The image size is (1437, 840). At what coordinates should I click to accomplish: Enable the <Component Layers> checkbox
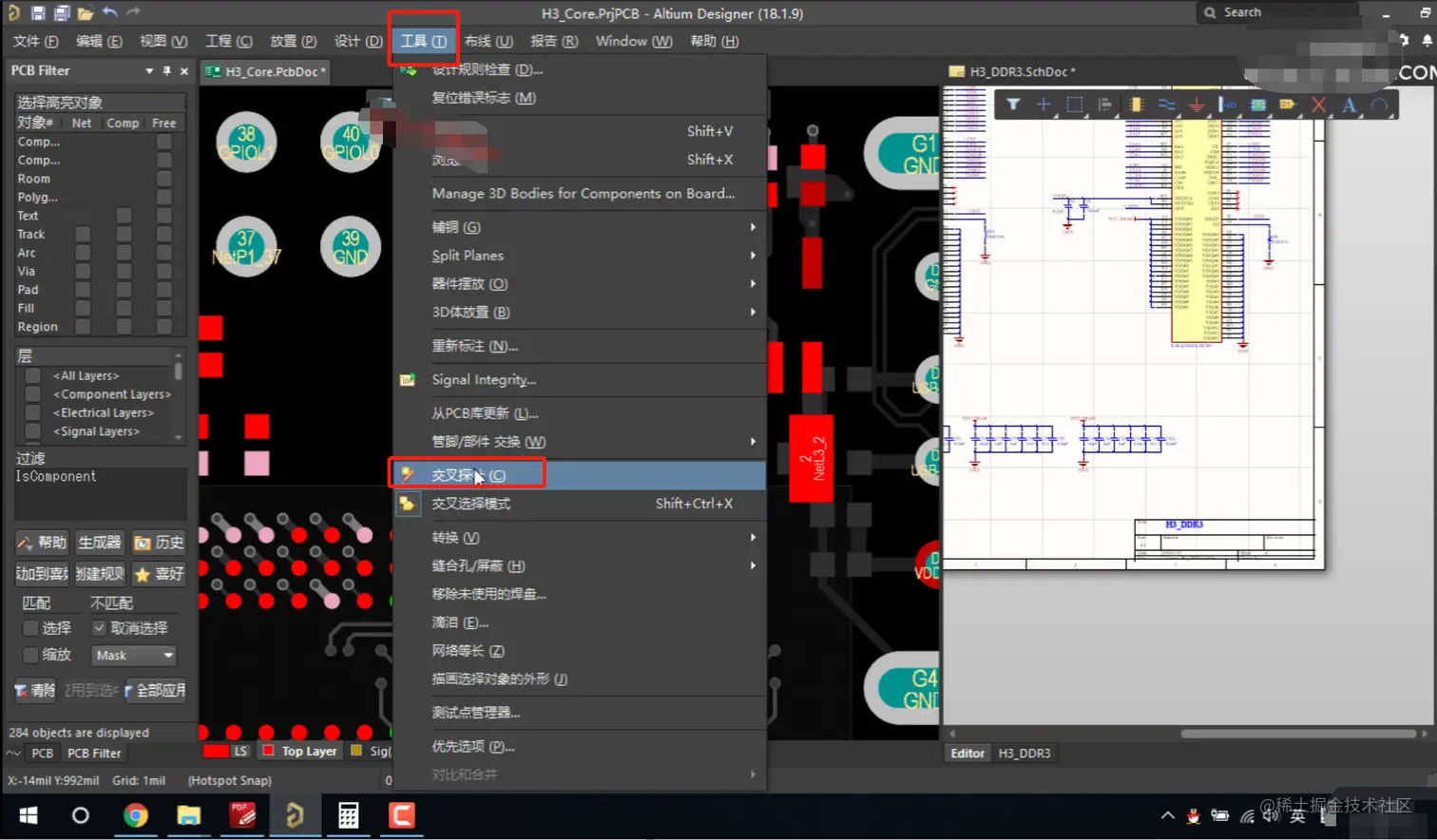(x=32, y=394)
